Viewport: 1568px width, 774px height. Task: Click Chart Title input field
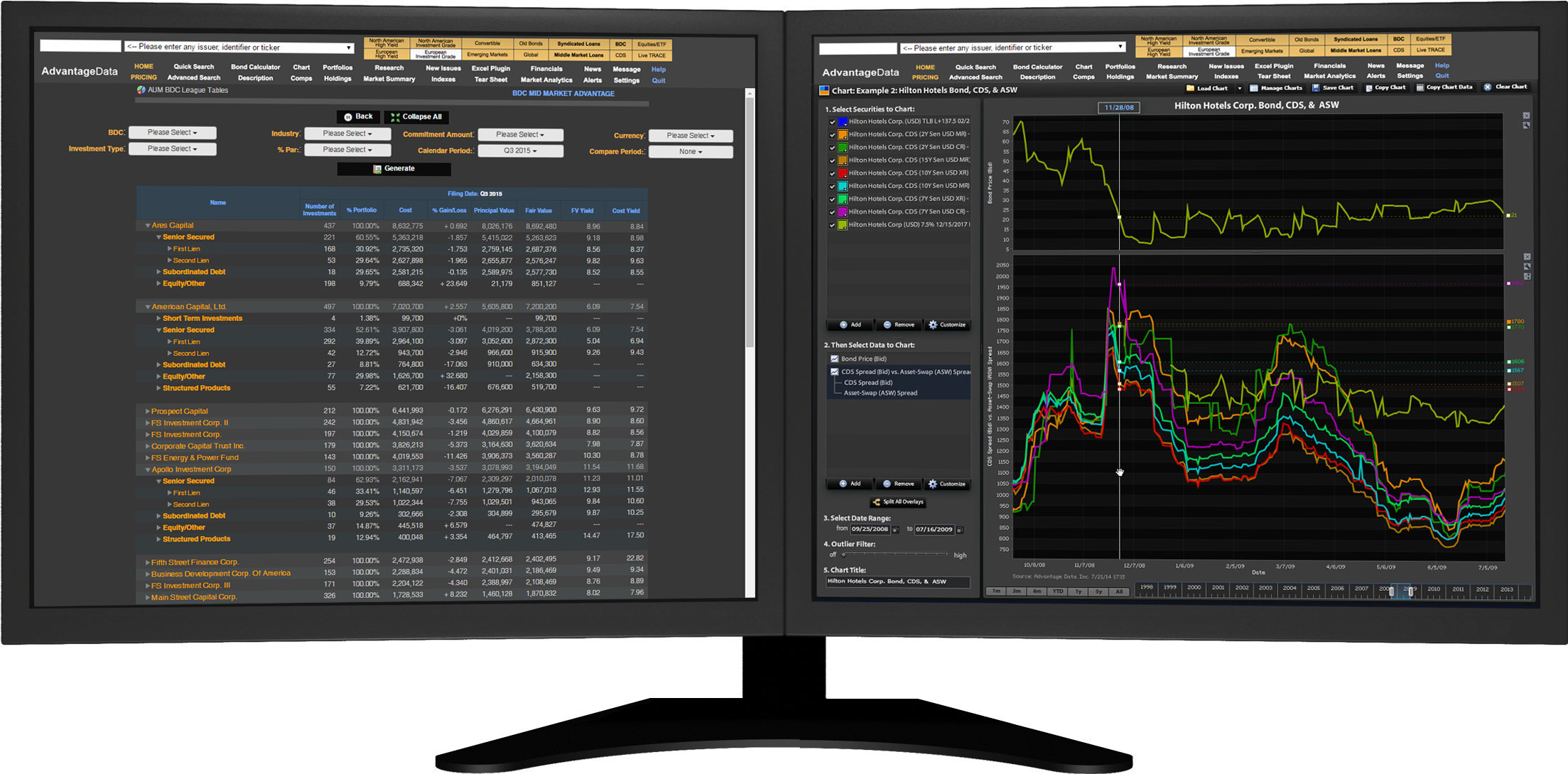(898, 582)
